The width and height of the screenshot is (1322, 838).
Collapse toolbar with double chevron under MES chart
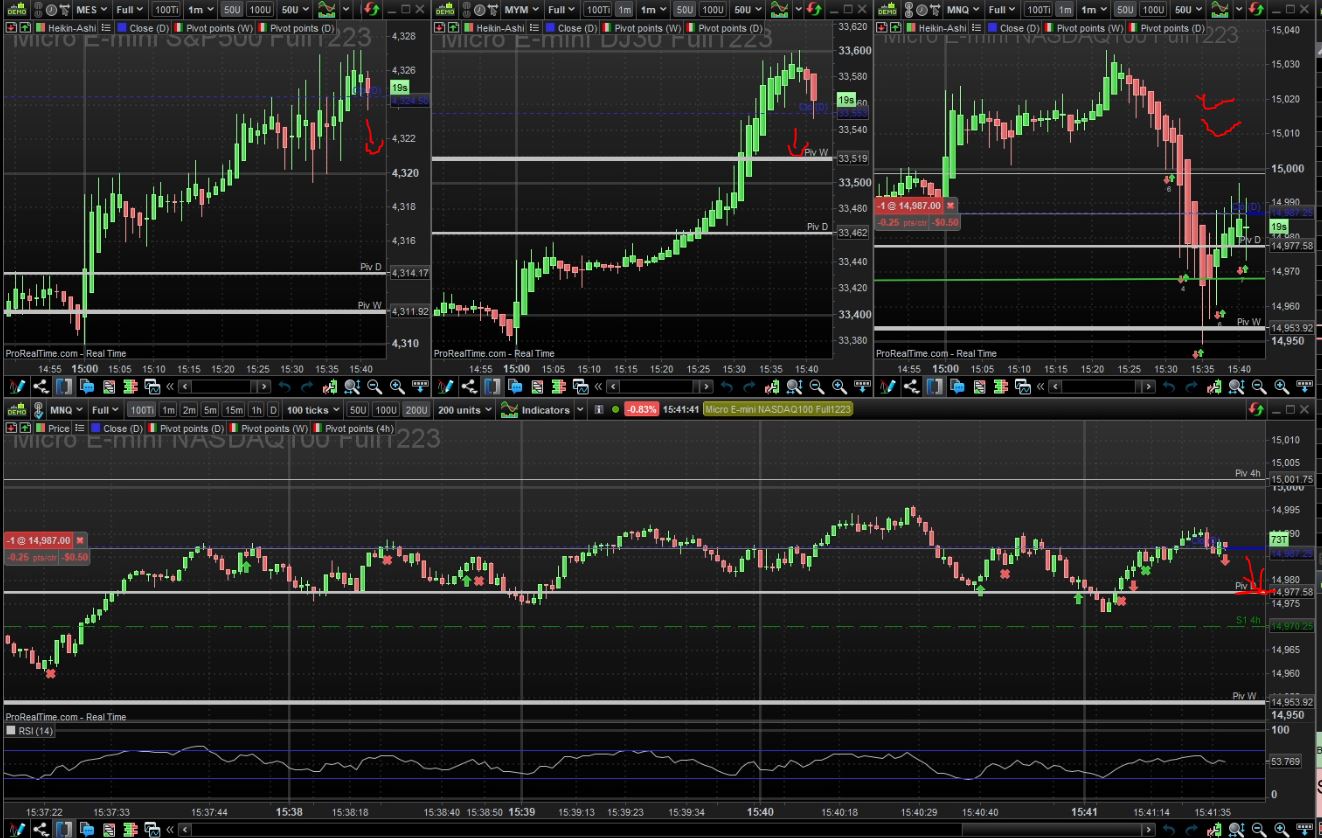click(x=170, y=386)
